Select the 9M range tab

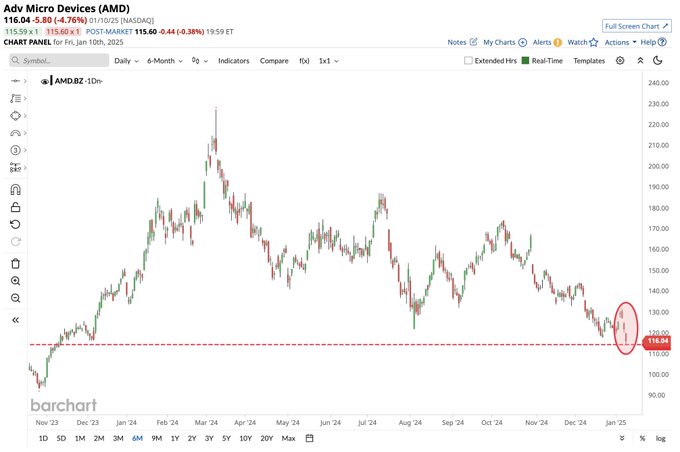point(157,438)
